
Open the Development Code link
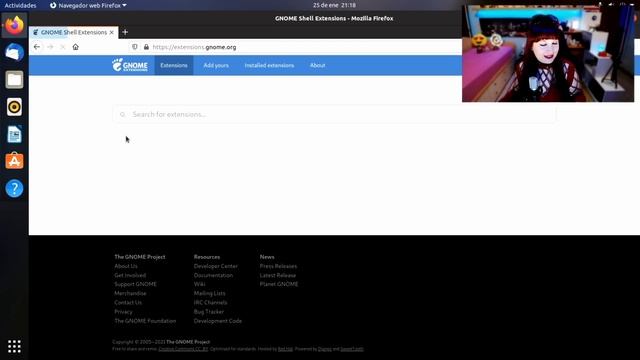[218, 321]
